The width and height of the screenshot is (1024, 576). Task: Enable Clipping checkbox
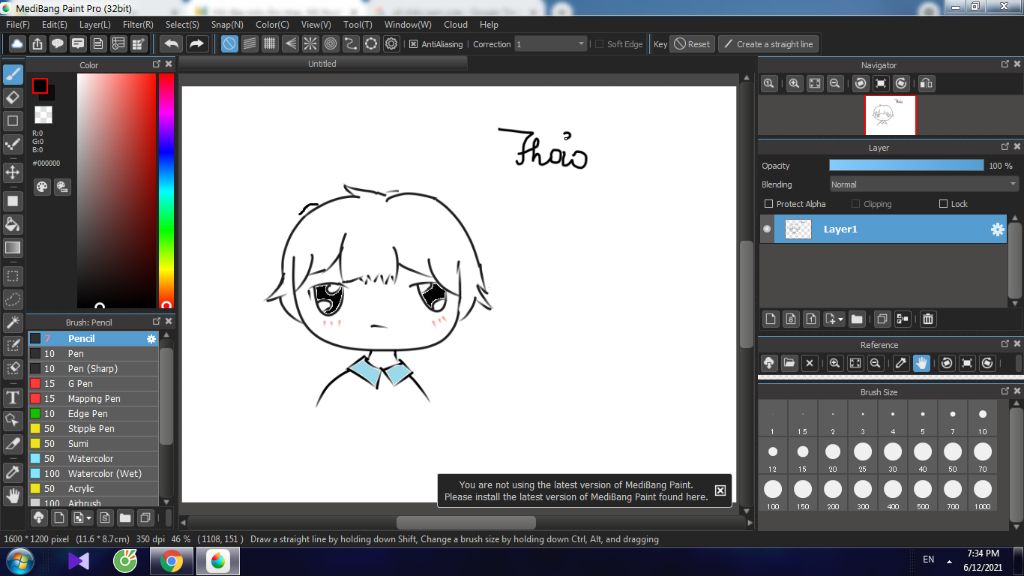[856, 204]
